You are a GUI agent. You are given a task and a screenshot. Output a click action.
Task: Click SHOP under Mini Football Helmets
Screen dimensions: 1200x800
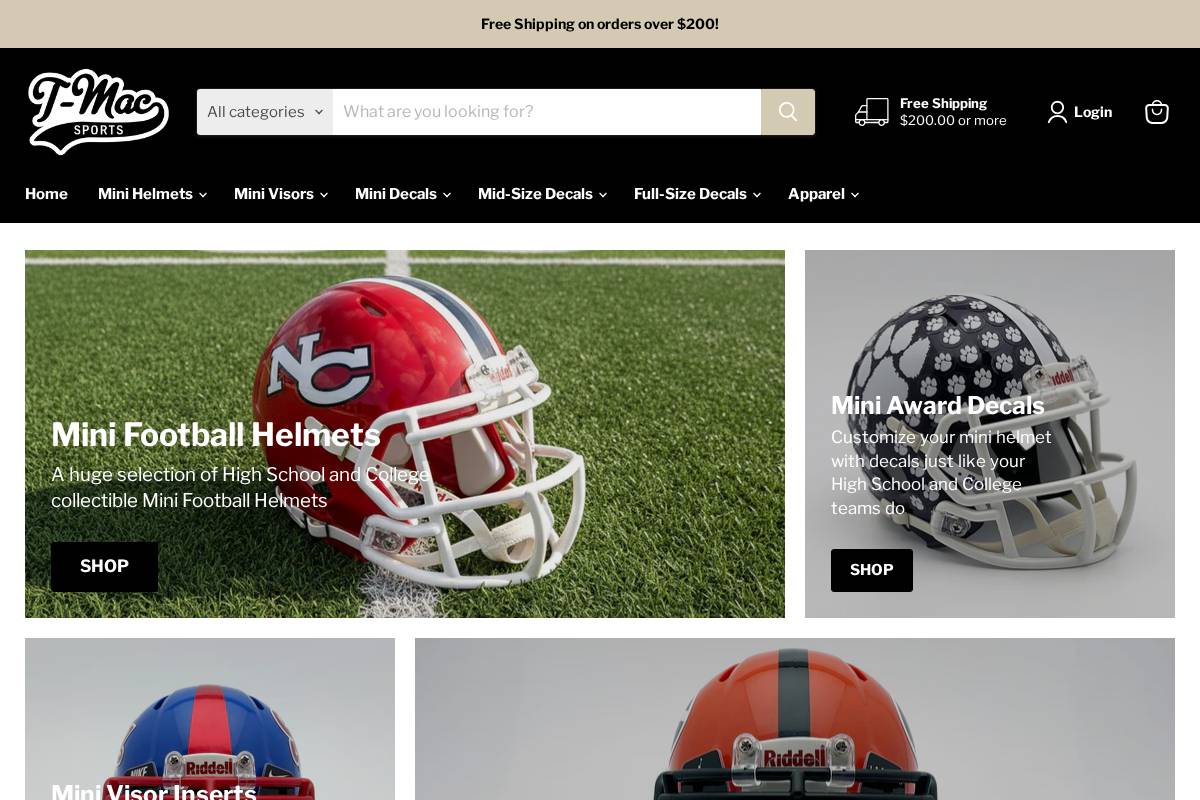[x=104, y=566]
